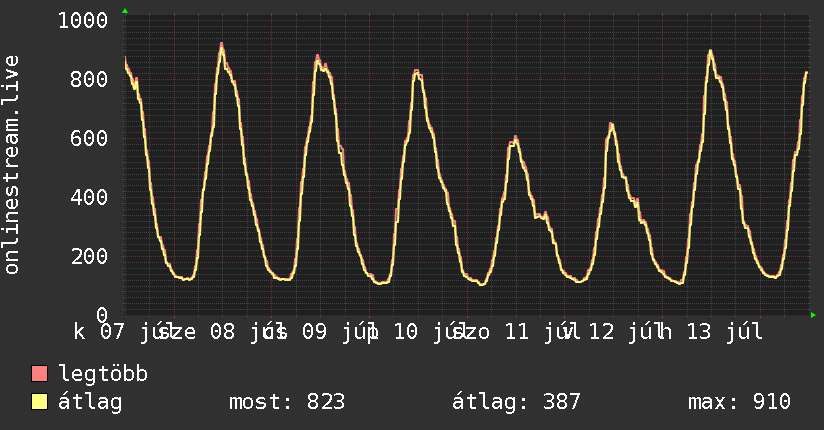Click the 800 y-axis label
Screen dimensions: 824x430
click(x=89, y=79)
